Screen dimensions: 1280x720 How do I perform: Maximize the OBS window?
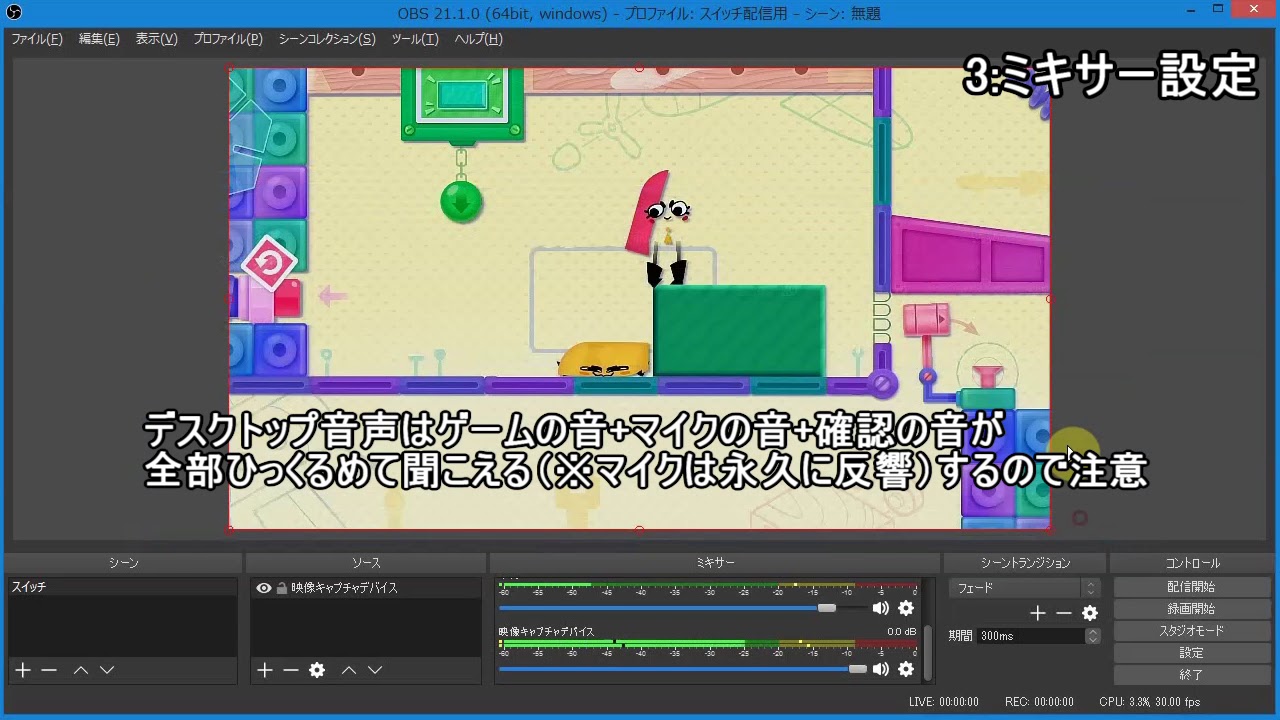(x=1217, y=9)
